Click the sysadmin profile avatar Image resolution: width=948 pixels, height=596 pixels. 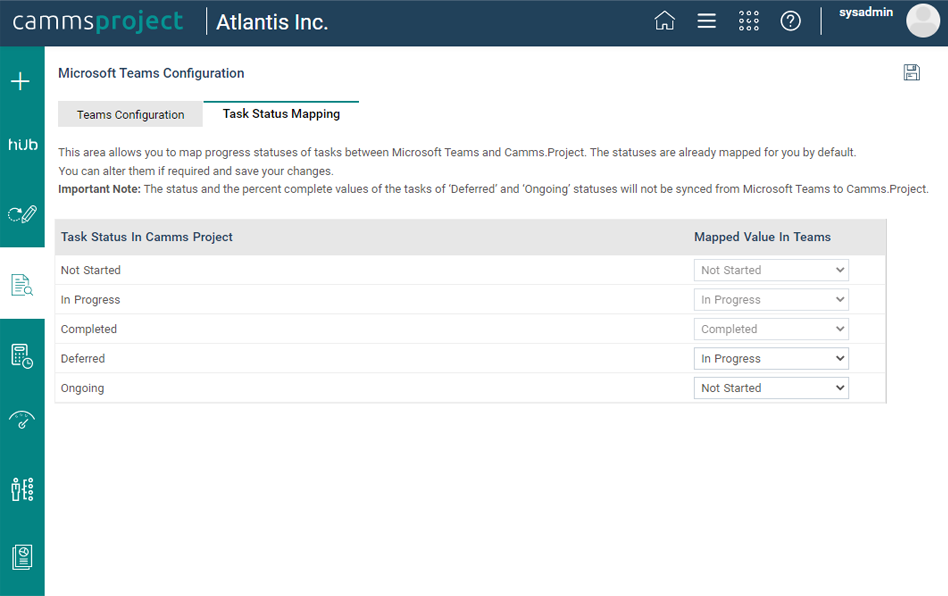(x=923, y=21)
